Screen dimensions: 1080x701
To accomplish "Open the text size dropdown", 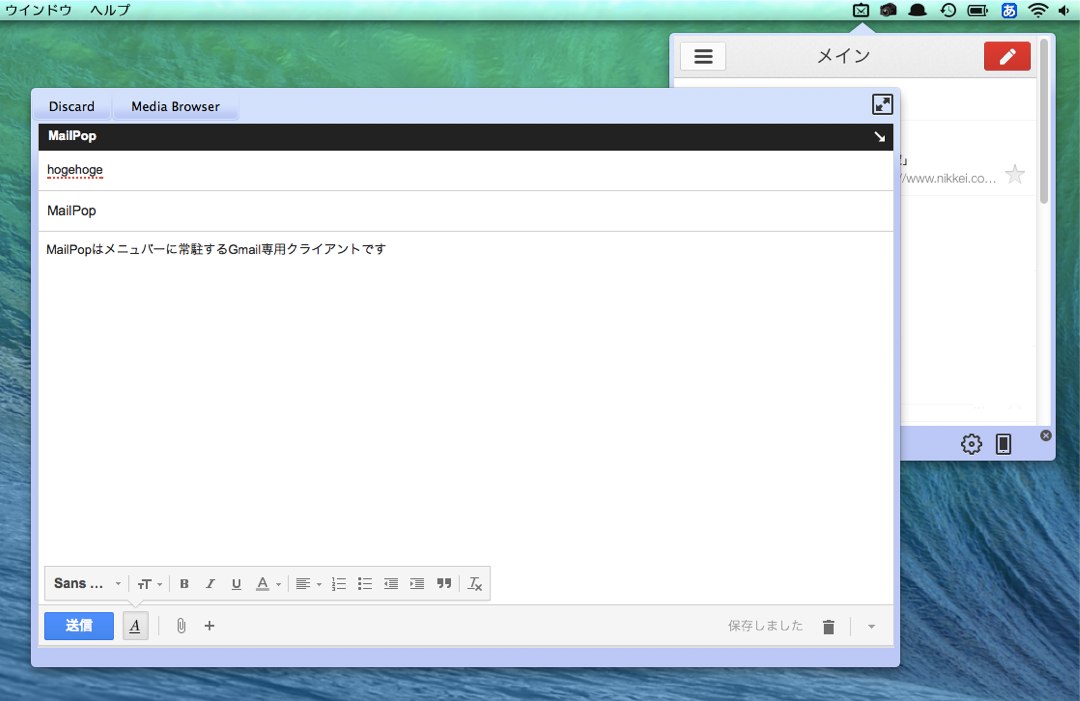I will click(149, 584).
